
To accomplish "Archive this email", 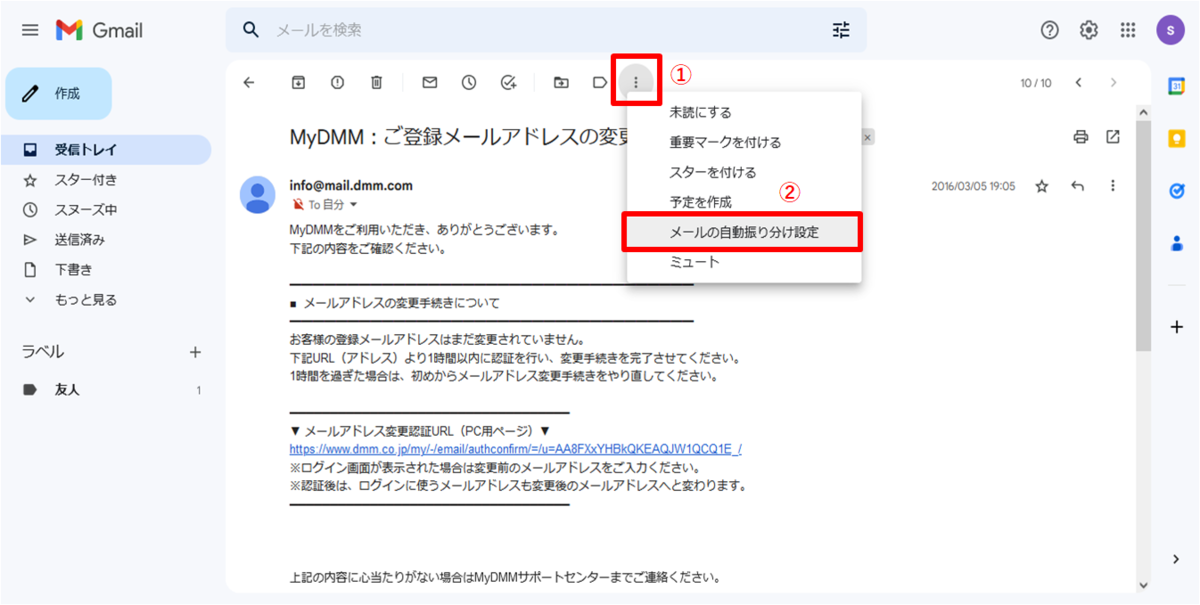I will click(298, 83).
